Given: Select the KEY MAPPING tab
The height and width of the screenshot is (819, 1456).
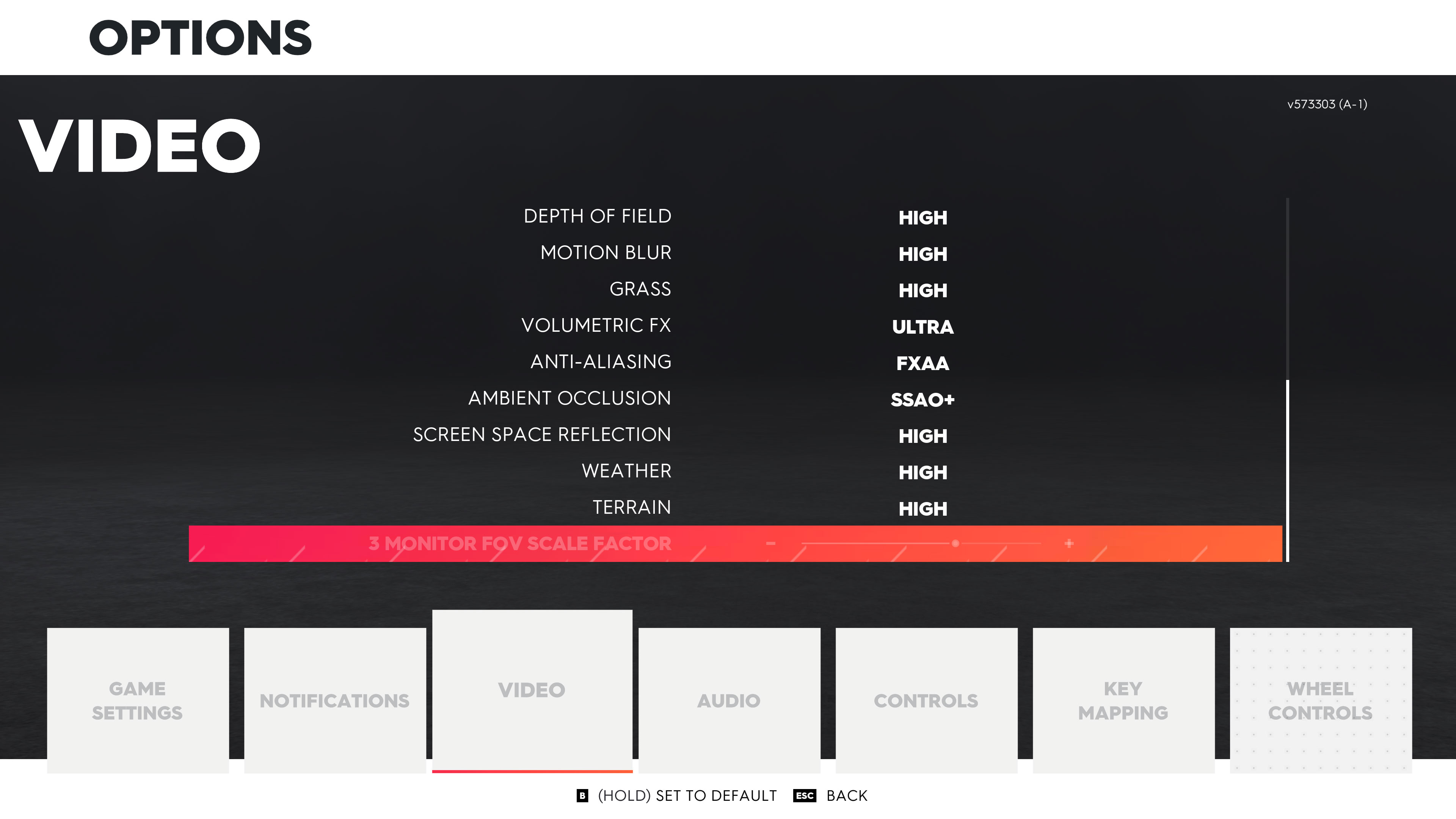Looking at the screenshot, I should (1122, 700).
